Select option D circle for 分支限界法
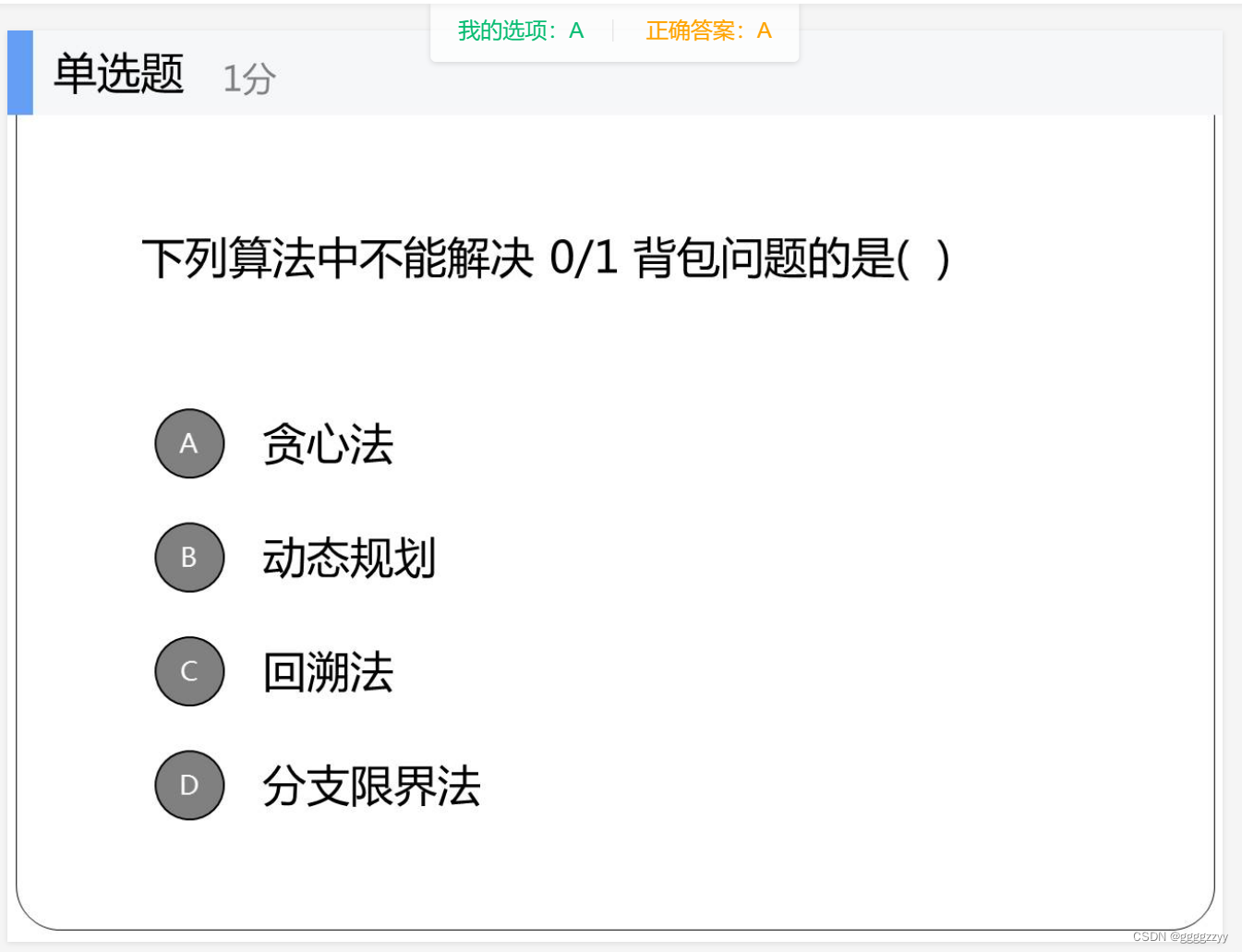This screenshot has height=952, width=1242. pyautogui.click(x=189, y=785)
